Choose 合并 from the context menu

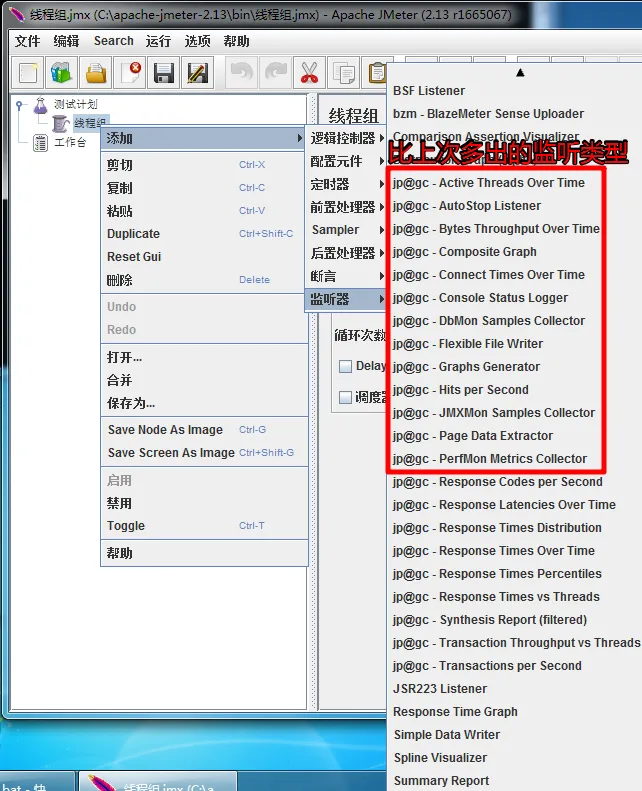tap(204, 380)
